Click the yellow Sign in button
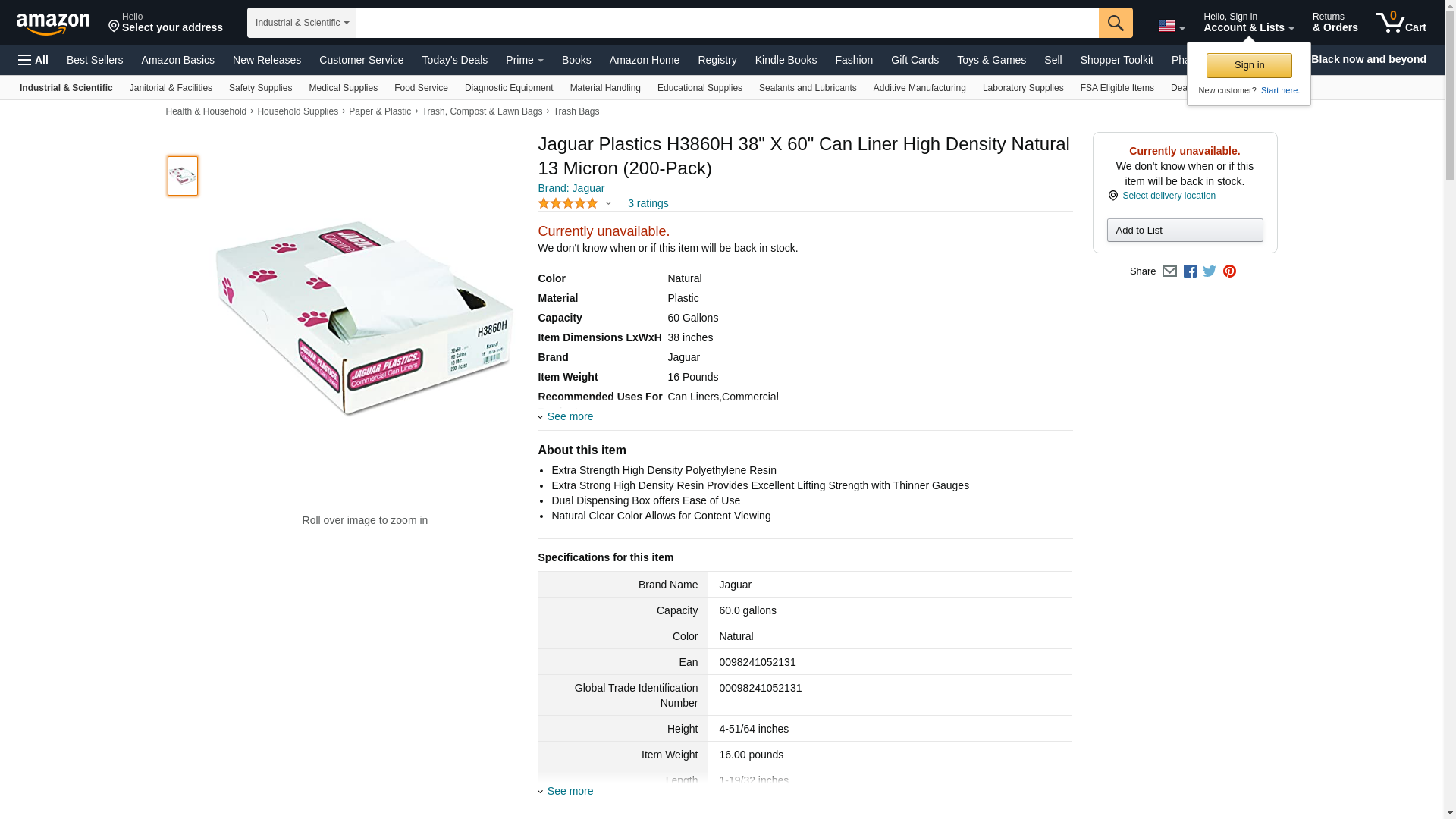This screenshot has height=819, width=1456. pos(1248,65)
